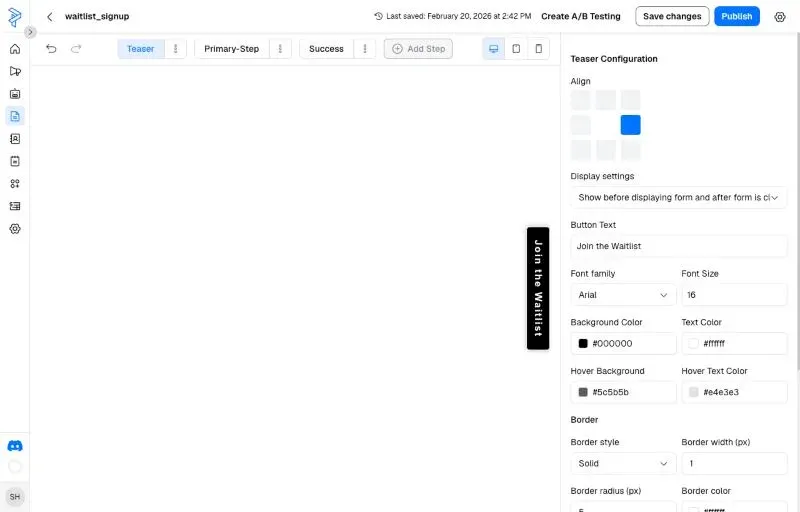Select mobile preview mode
The height and width of the screenshot is (512, 800).
pos(538,49)
